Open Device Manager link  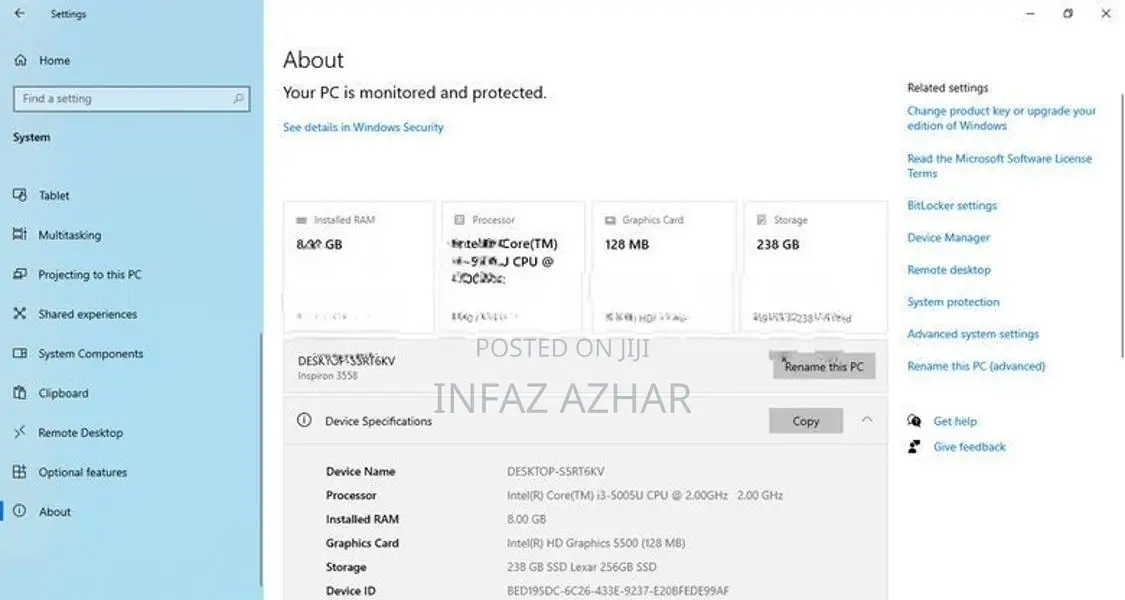point(949,238)
